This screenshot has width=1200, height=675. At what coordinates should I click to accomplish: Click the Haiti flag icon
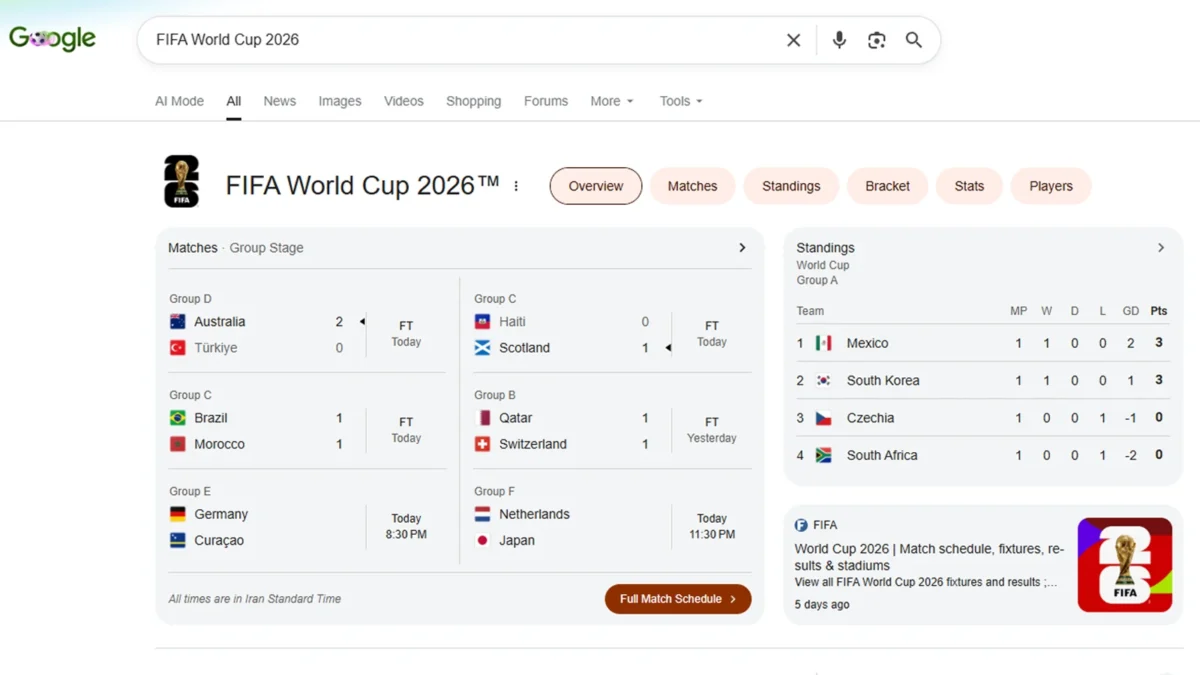pos(482,322)
